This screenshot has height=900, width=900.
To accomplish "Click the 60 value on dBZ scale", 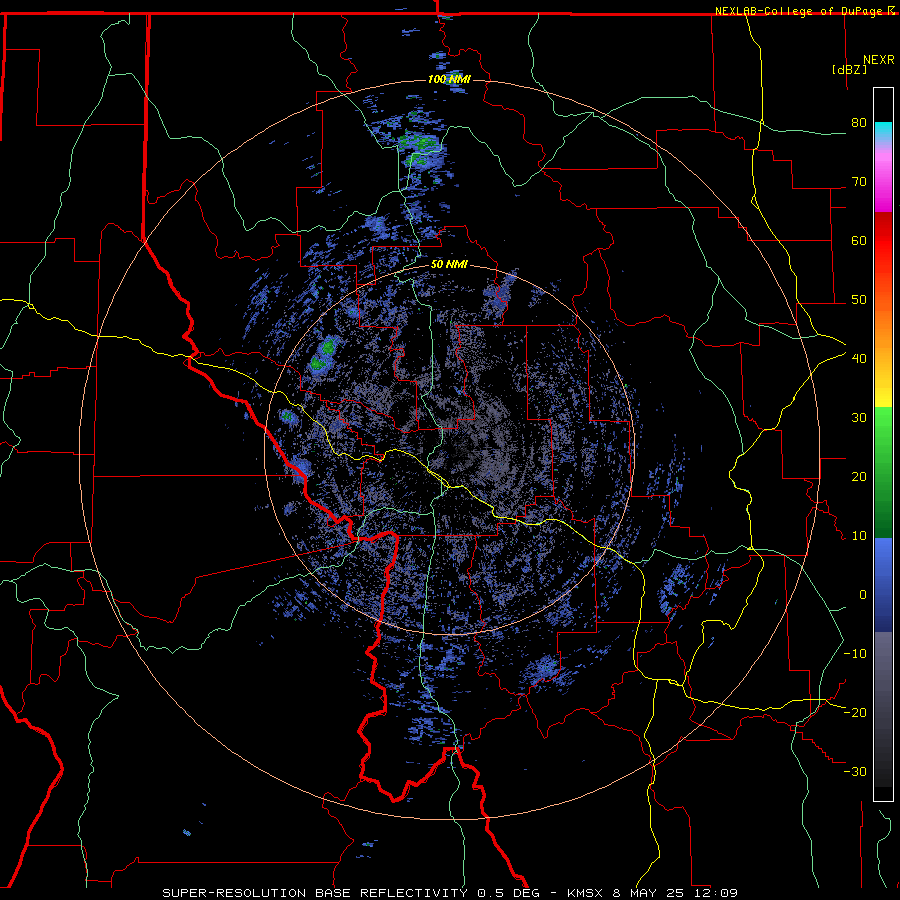I will click(x=859, y=240).
